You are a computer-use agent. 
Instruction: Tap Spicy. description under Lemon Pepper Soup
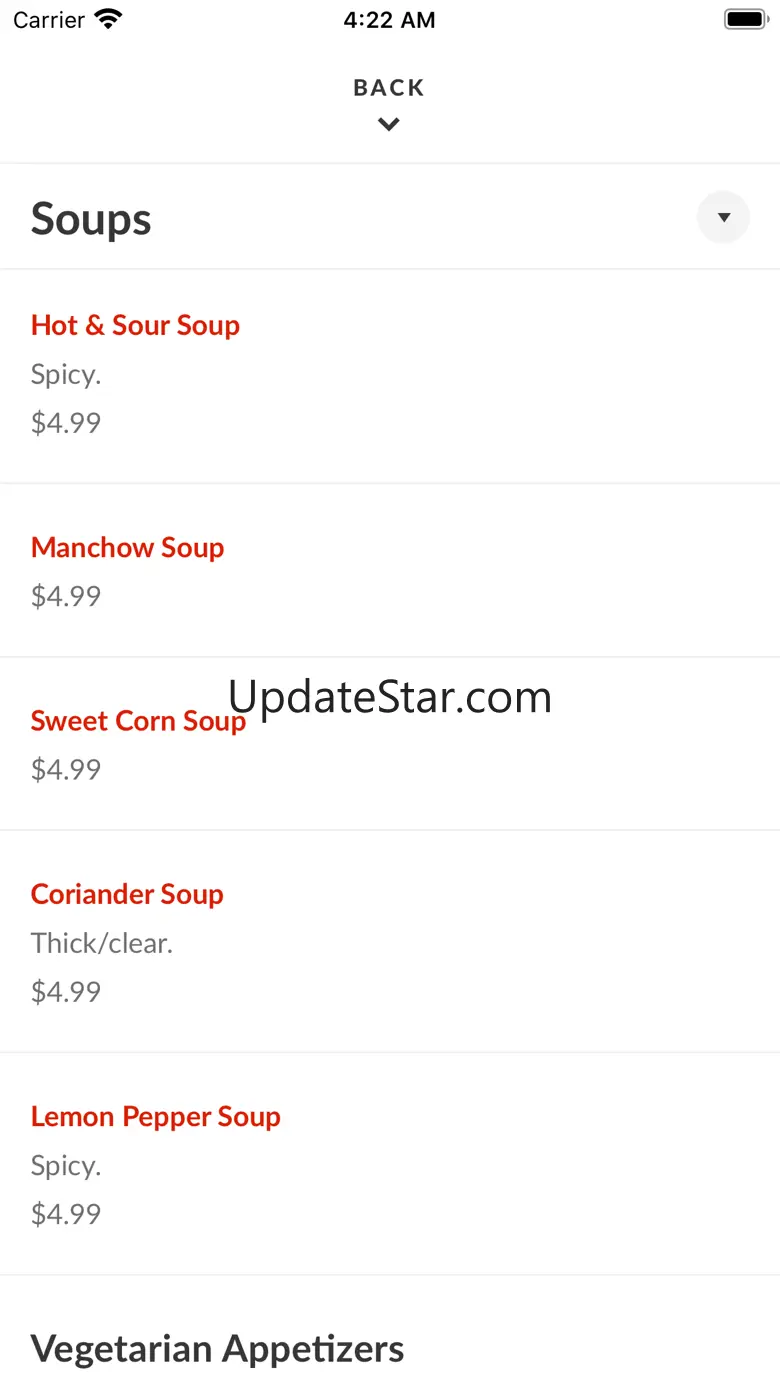[66, 1166]
